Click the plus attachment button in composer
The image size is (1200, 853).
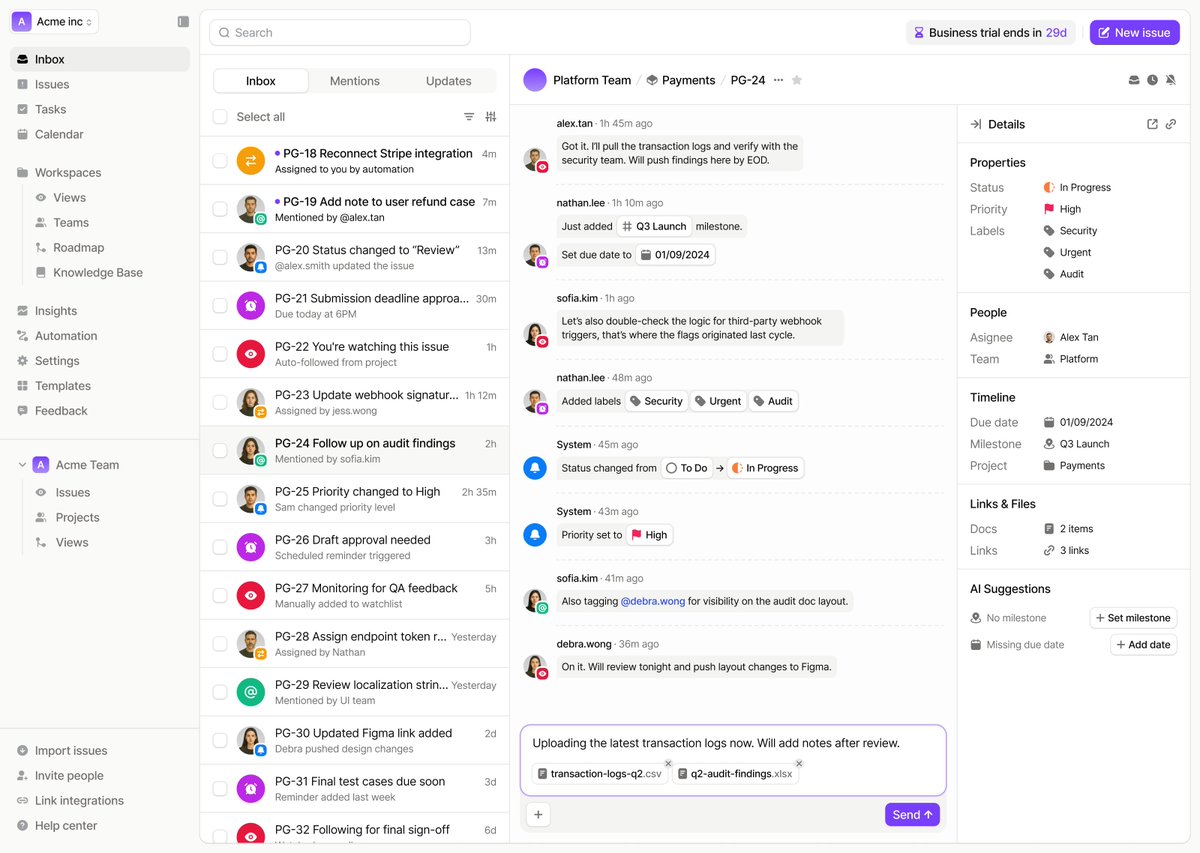pos(538,815)
